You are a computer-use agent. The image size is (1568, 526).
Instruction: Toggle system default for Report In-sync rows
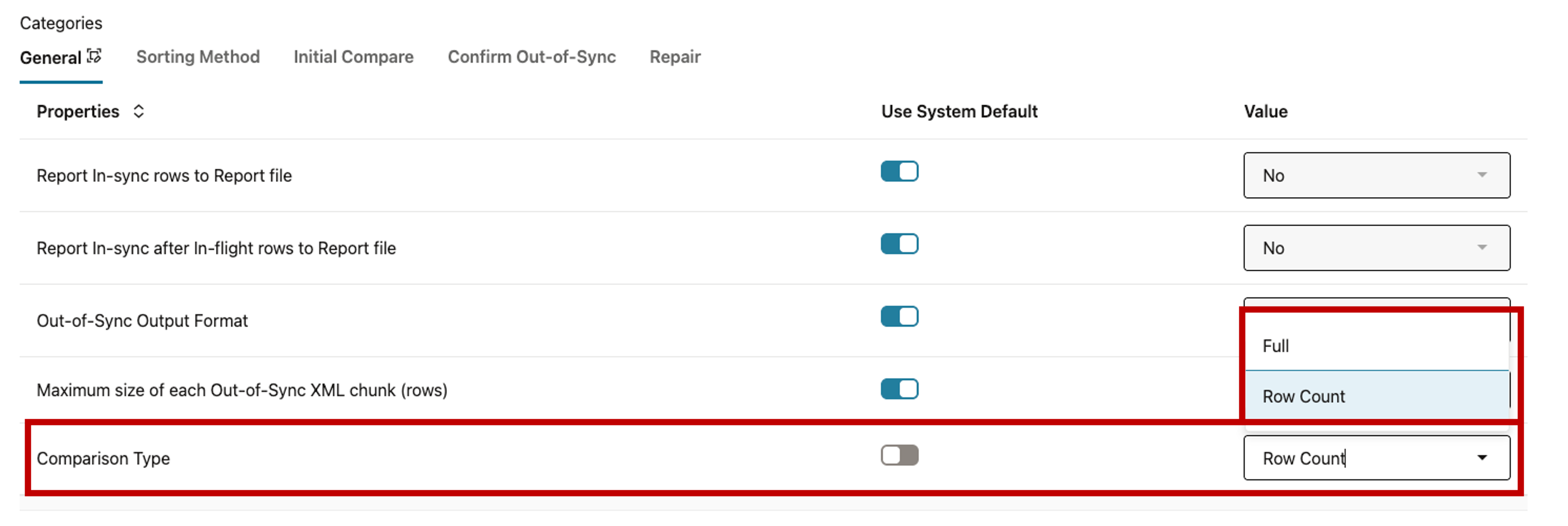click(899, 172)
